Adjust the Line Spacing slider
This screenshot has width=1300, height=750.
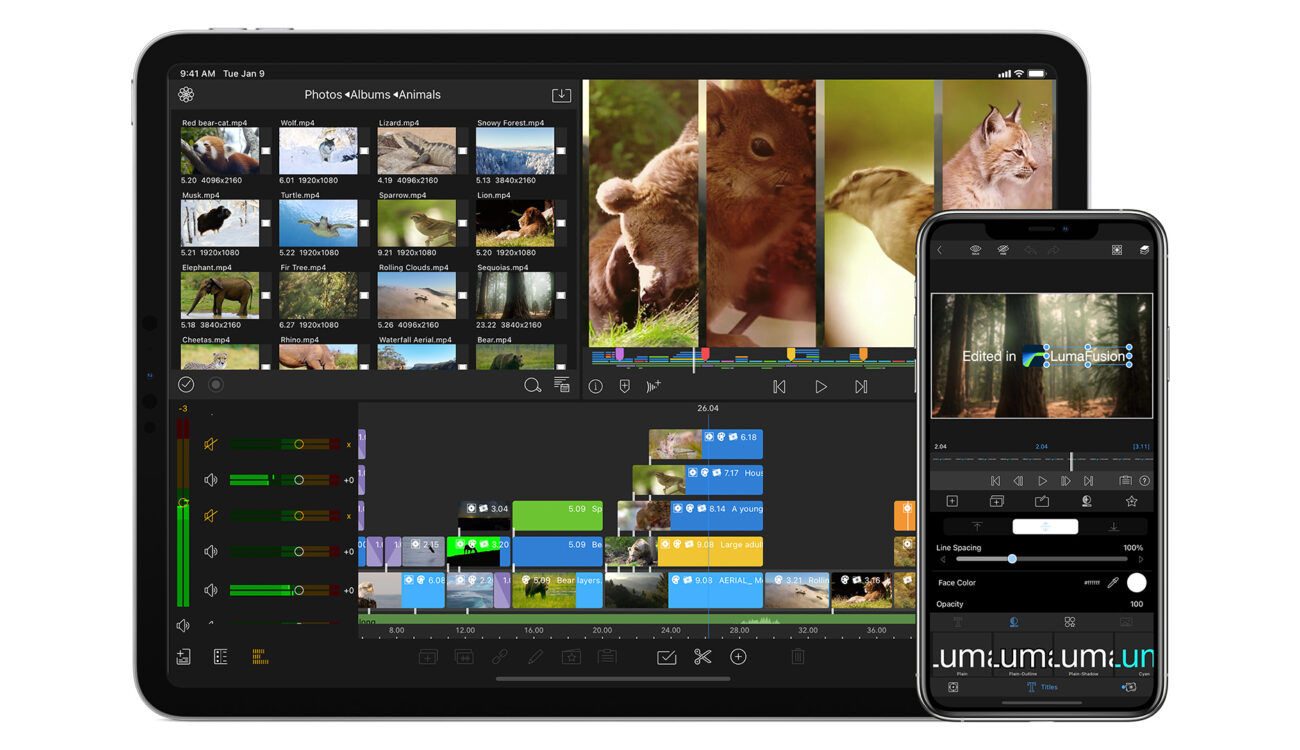click(x=1042, y=559)
